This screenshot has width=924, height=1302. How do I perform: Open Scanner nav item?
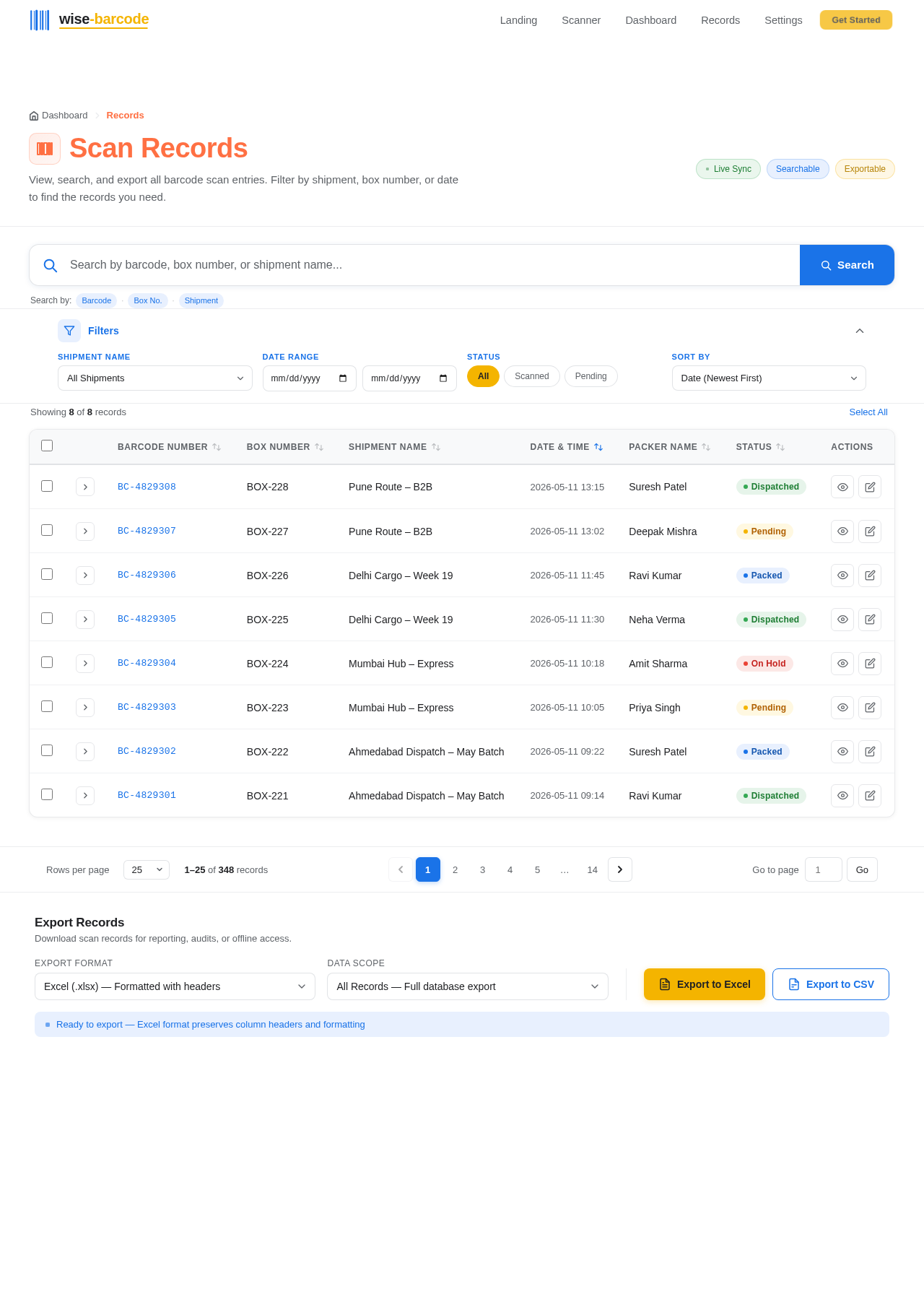pos(581,20)
